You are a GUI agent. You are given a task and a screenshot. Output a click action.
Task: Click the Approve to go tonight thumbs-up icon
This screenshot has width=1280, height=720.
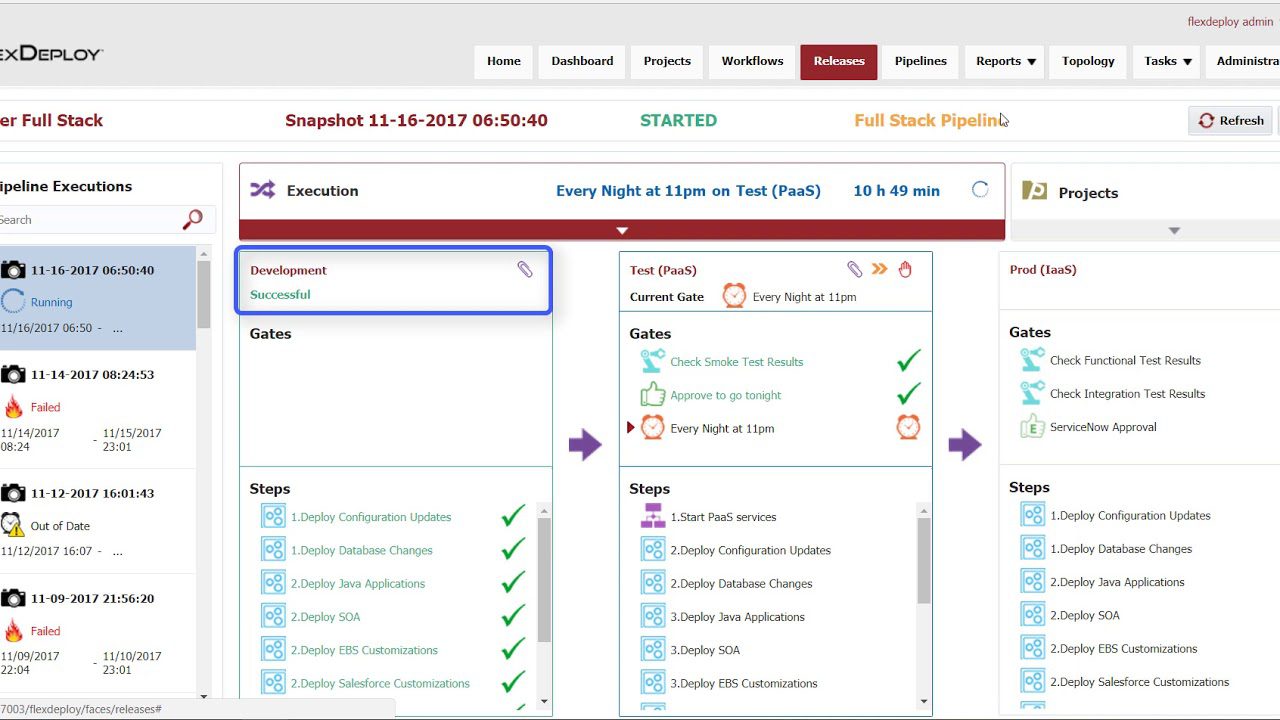(x=652, y=394)
